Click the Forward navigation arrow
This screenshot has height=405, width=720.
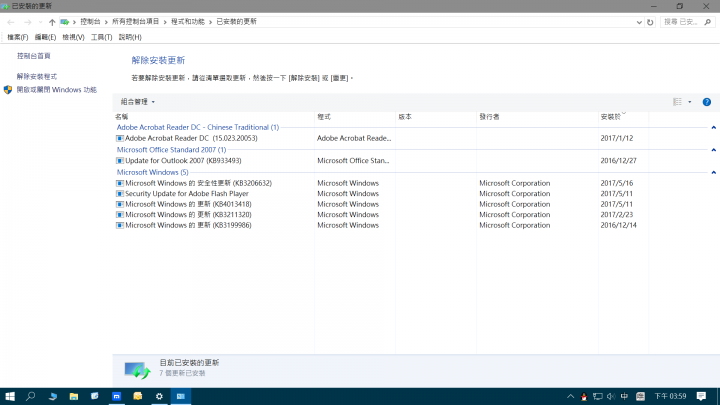point(28,22)
